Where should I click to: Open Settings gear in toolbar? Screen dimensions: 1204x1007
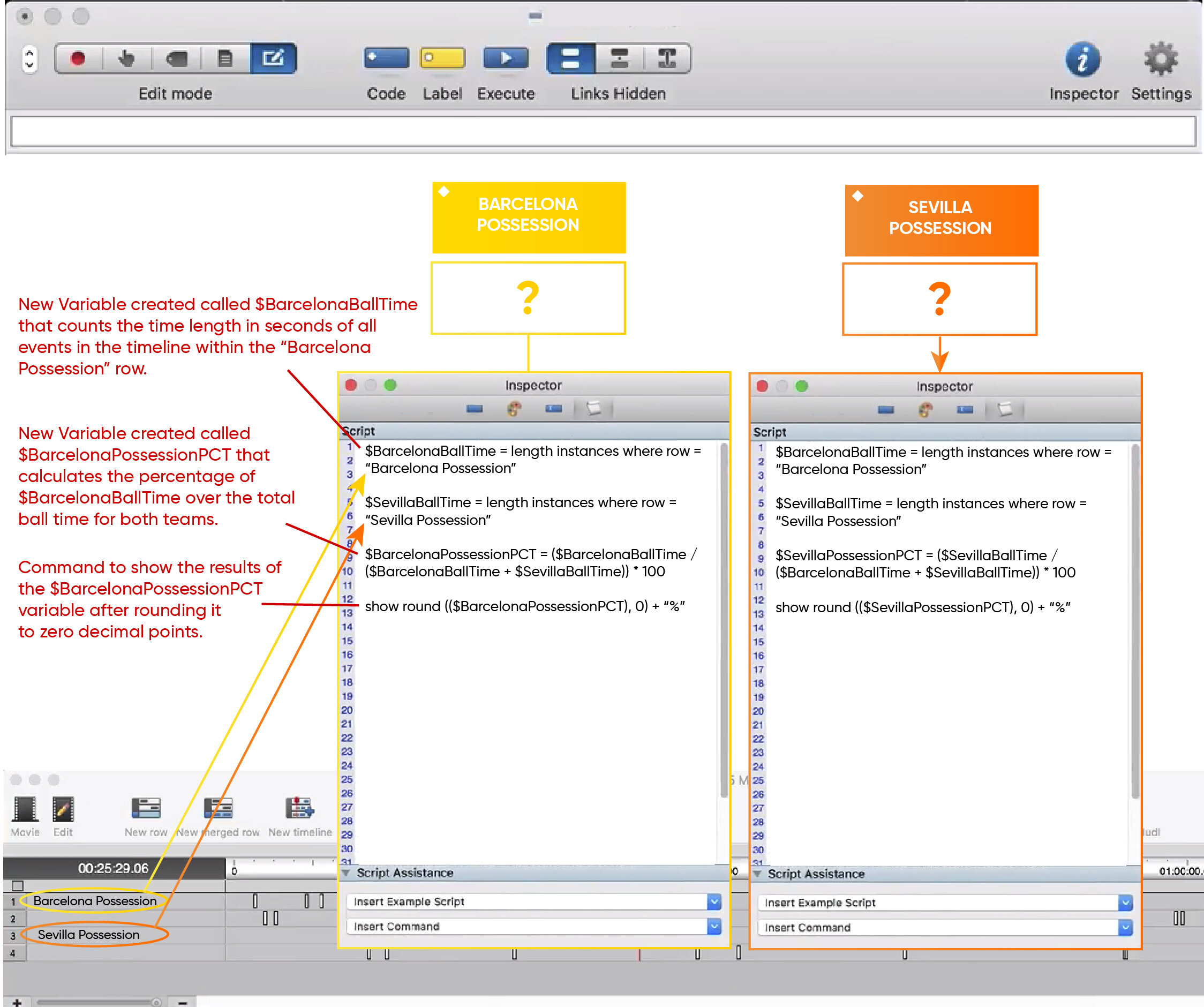[x=1161, y=59]
